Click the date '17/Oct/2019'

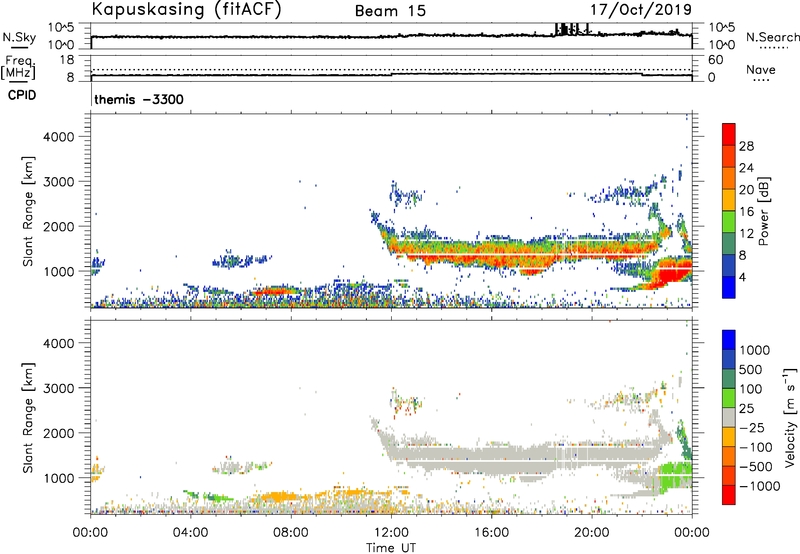(641, 10)
